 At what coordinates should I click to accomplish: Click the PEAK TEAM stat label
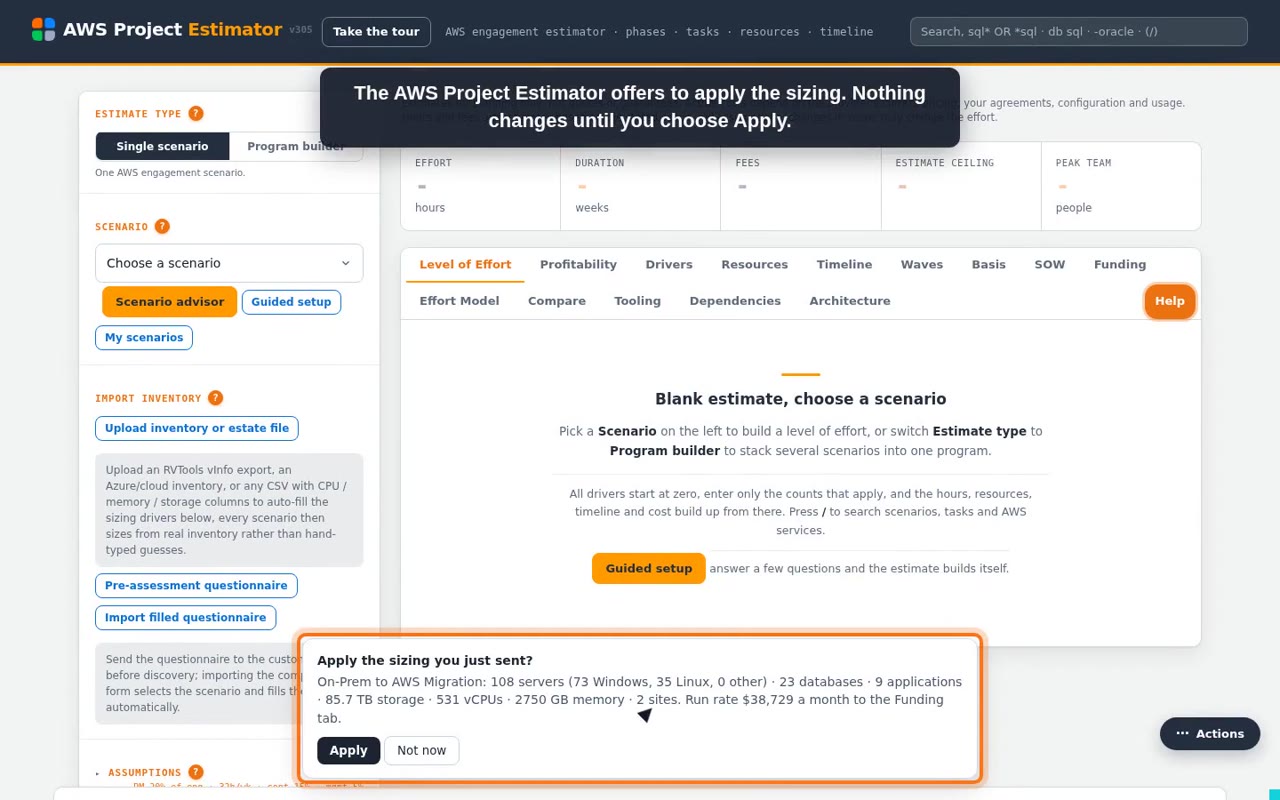[1084, 163]
